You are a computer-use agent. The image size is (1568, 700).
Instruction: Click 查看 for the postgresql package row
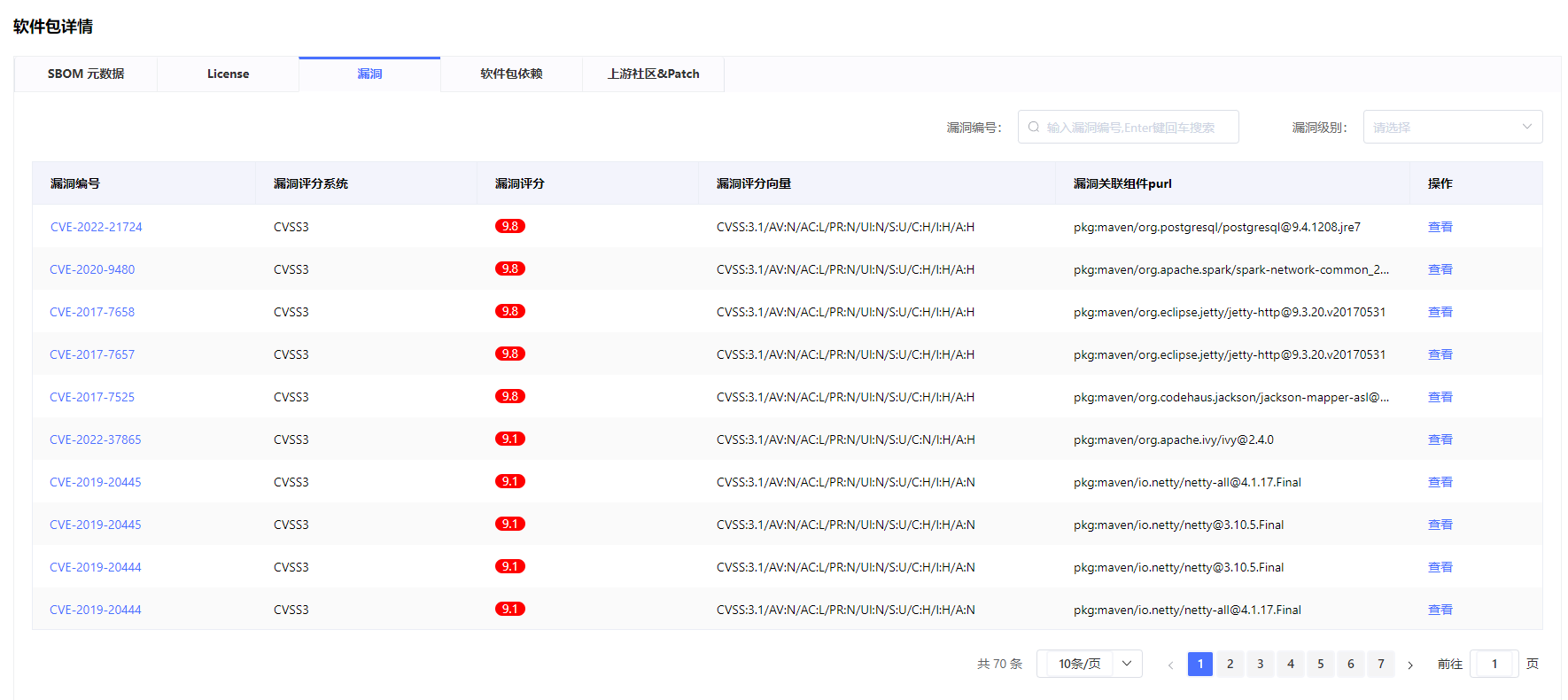[x=1440, y=227]
